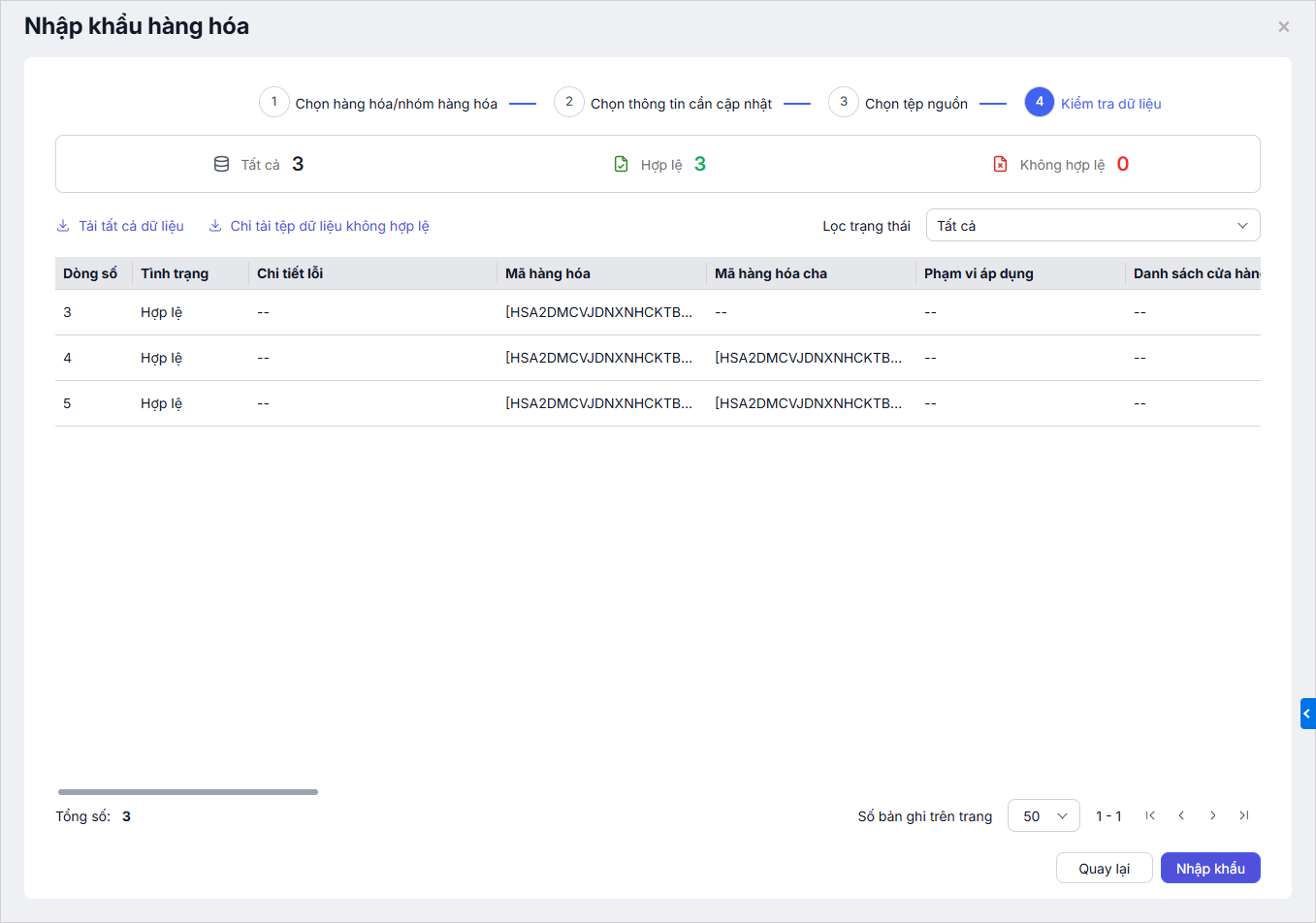Close the Nhập khẩu hàng hóa dialog

(x=1283, y=27)
